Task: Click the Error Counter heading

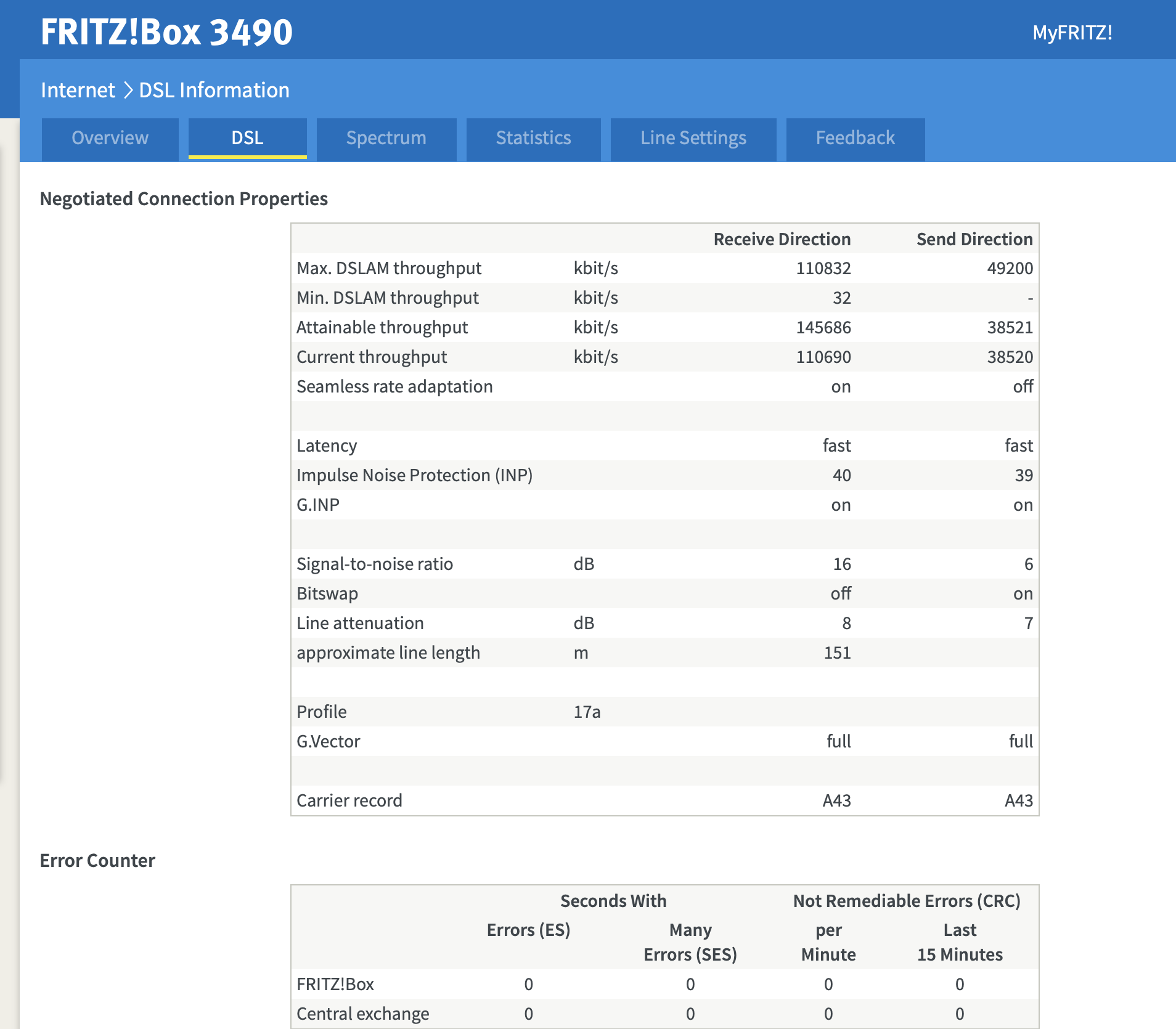Action: pos(97,861)
